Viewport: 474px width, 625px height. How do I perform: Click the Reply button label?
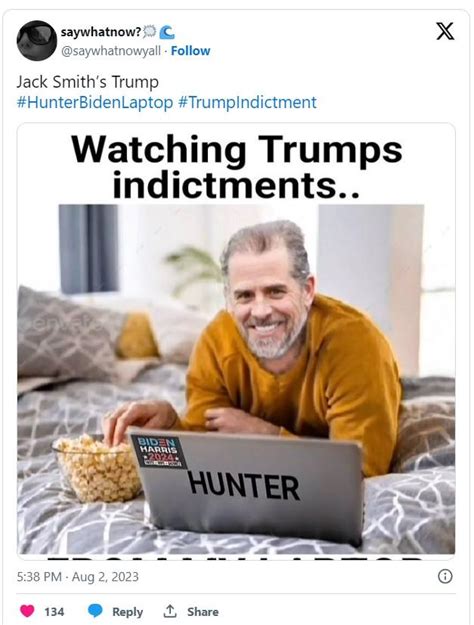[128, 611]
